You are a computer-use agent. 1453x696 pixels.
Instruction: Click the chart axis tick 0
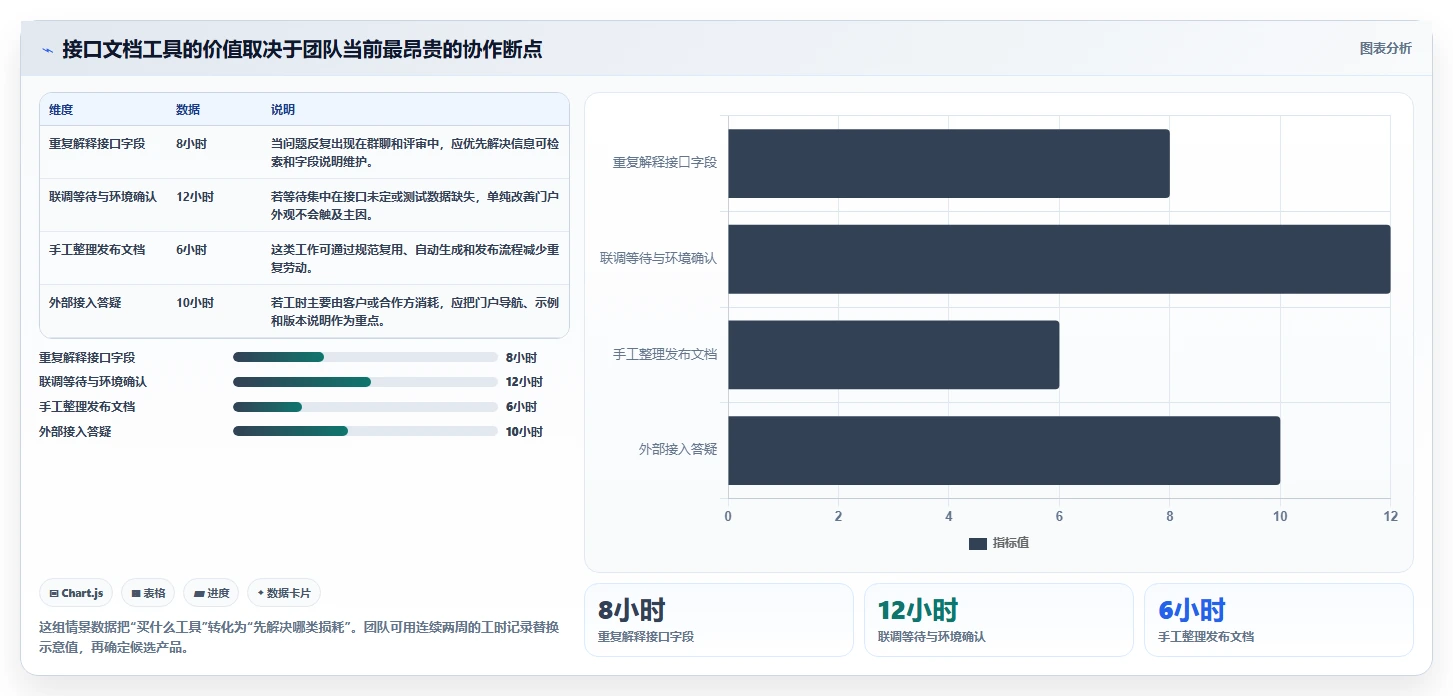728,516
